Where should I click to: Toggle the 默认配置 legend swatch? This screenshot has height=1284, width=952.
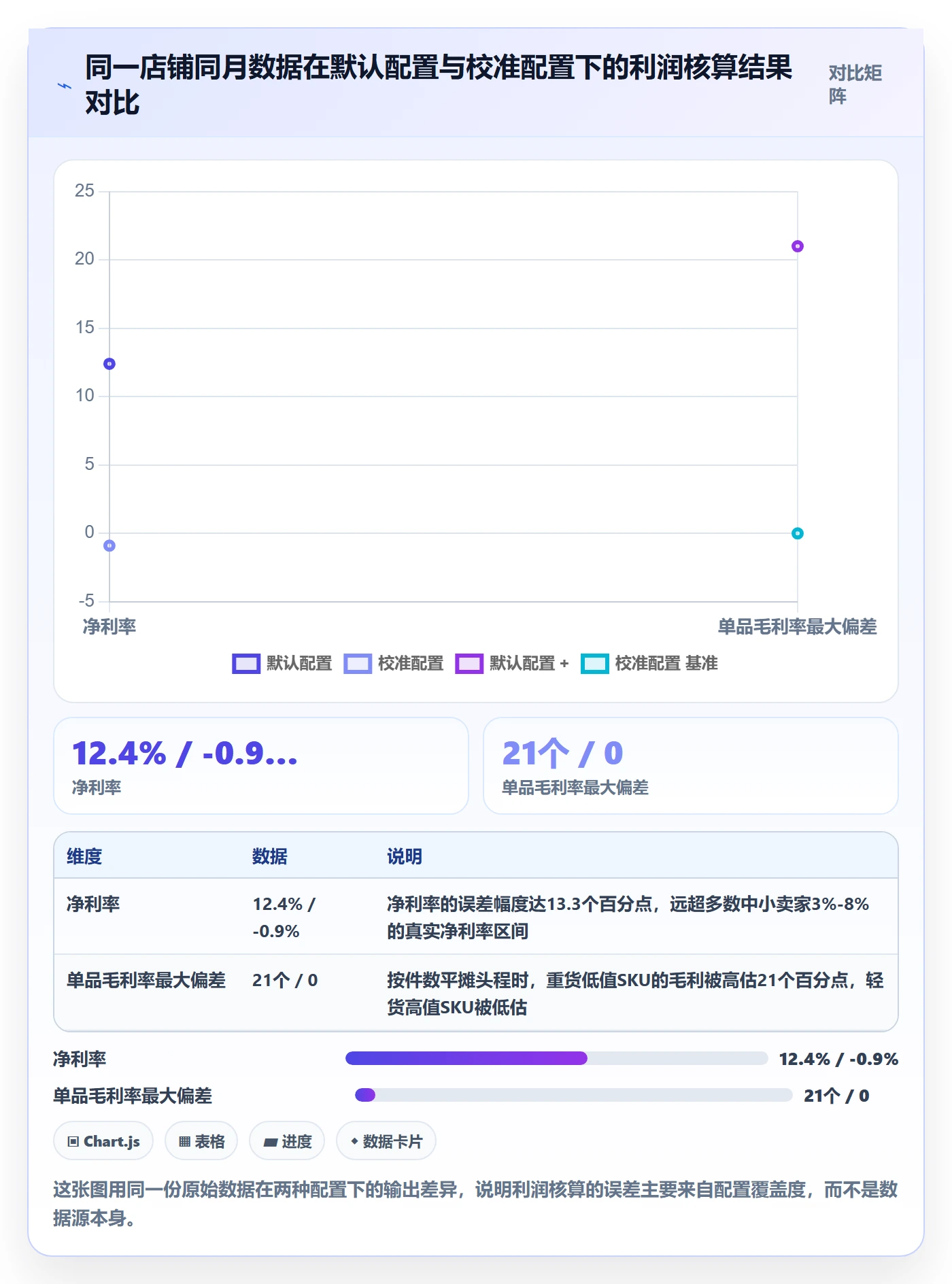[246, 664]
